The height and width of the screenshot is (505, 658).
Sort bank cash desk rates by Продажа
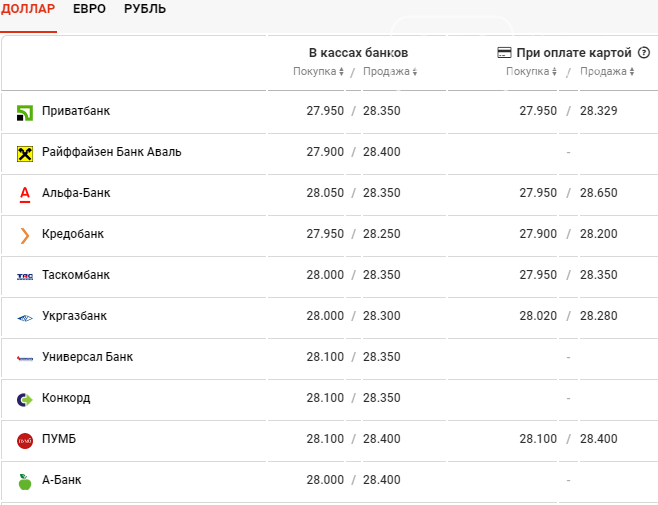390,72
